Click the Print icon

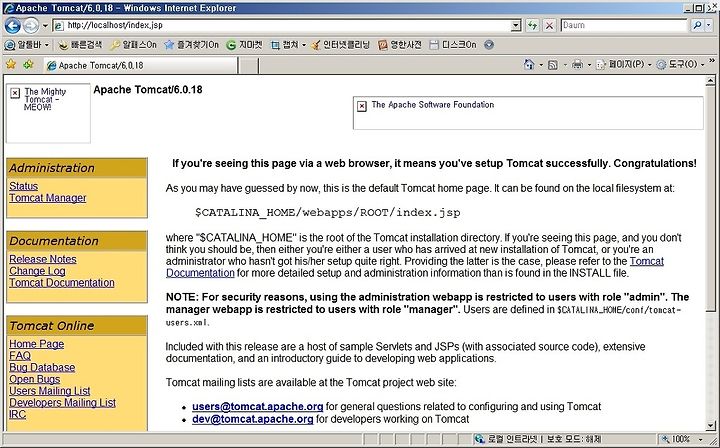click(x=578, y=65)
